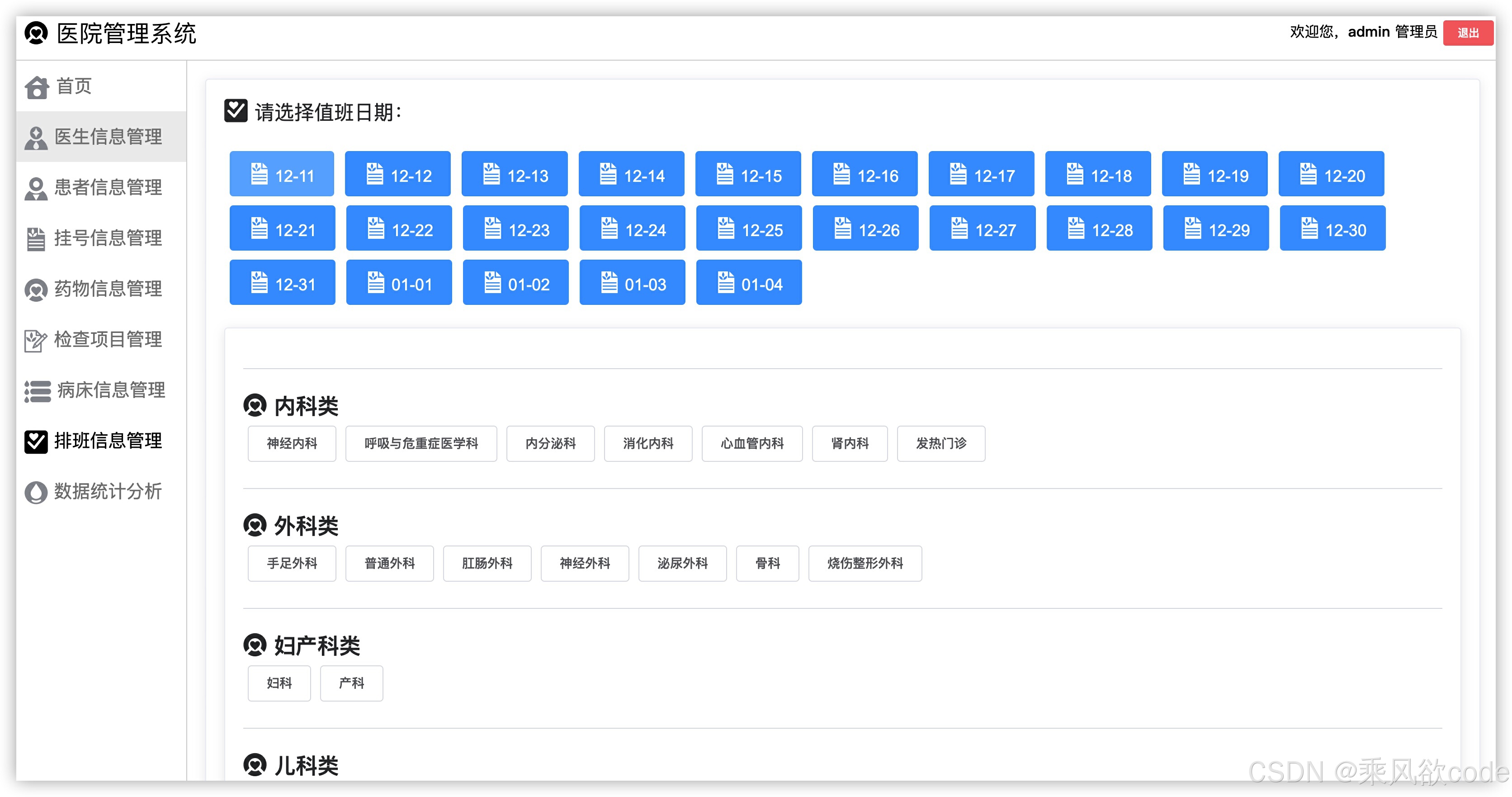
Task: Open the 排班信息管理 menu item
Action: (108, 441)
